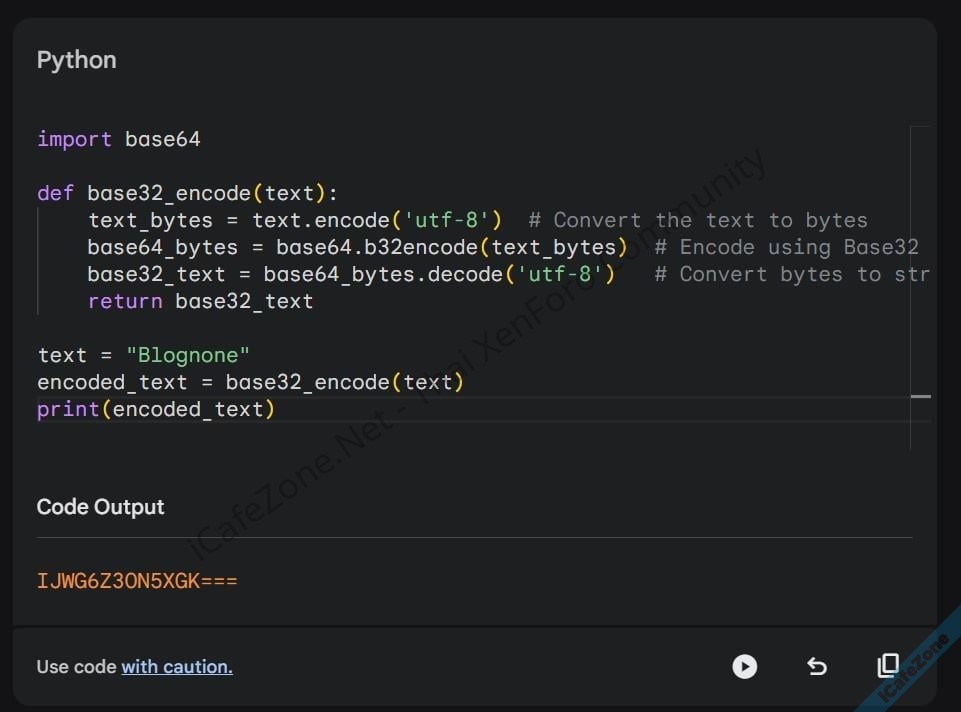Click the "# Encode using Base32" comment
The width and height of the screenshot is (961, 712).
pos(786,247)
